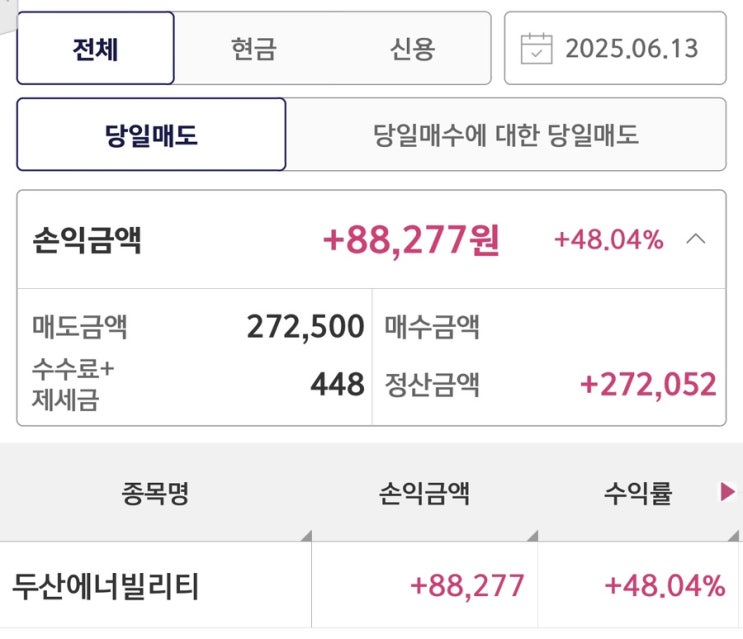
Task: Open the 두산에너빌리티 stock row
Action: [106, 586]
